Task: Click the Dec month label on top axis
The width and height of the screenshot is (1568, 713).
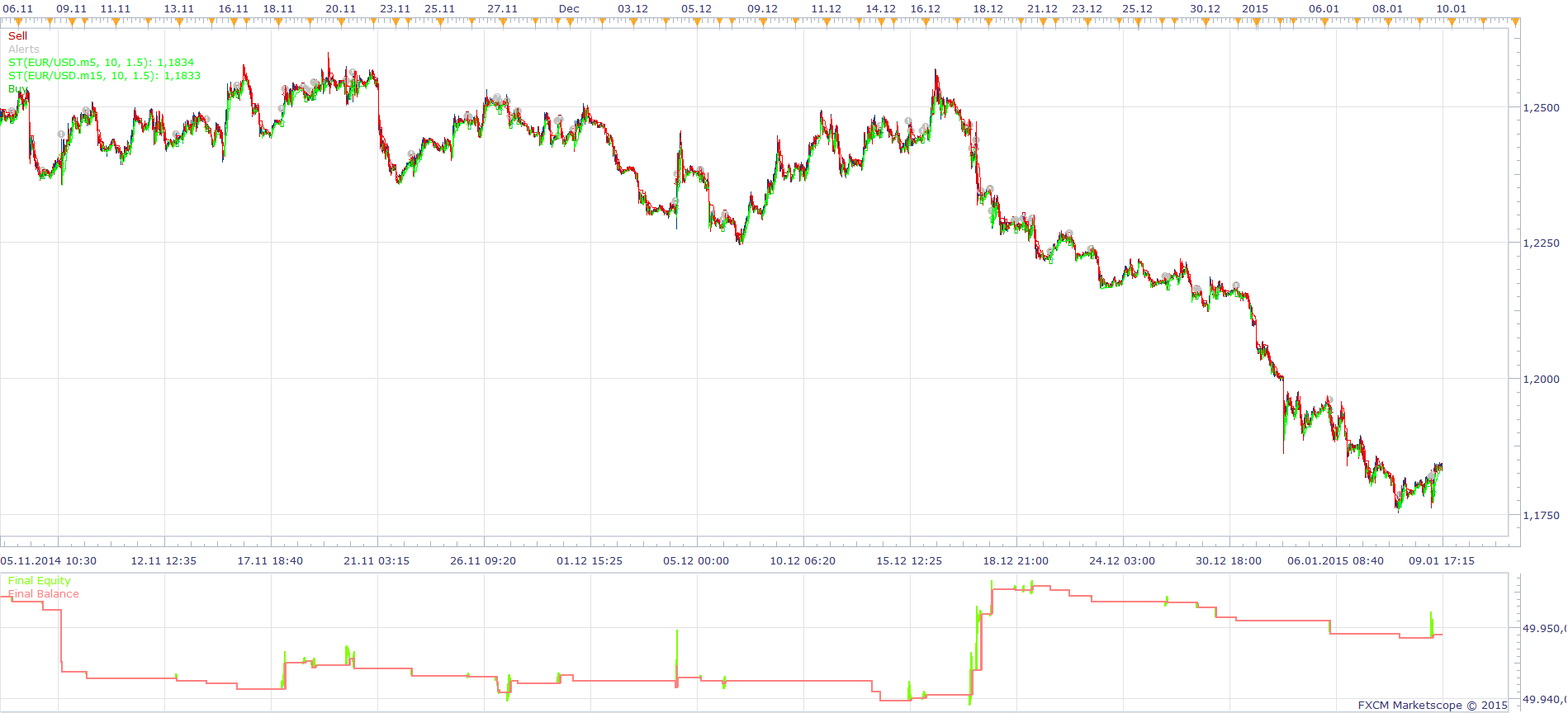Action: pyautogui.click(x=569, y=9)
